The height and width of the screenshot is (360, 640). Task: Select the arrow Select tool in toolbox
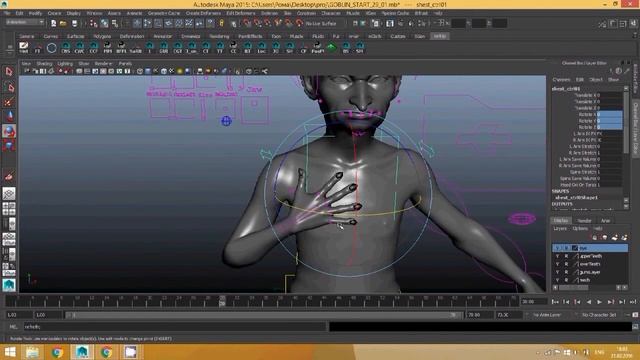click(x=9, y=72)
